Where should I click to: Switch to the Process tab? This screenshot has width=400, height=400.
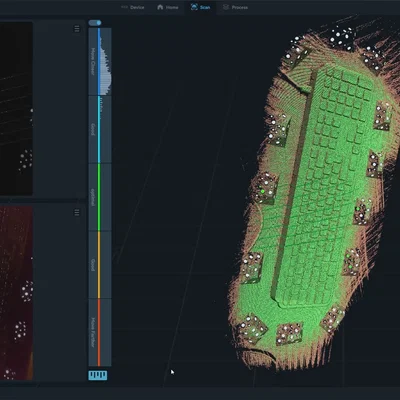pos(235,7)
